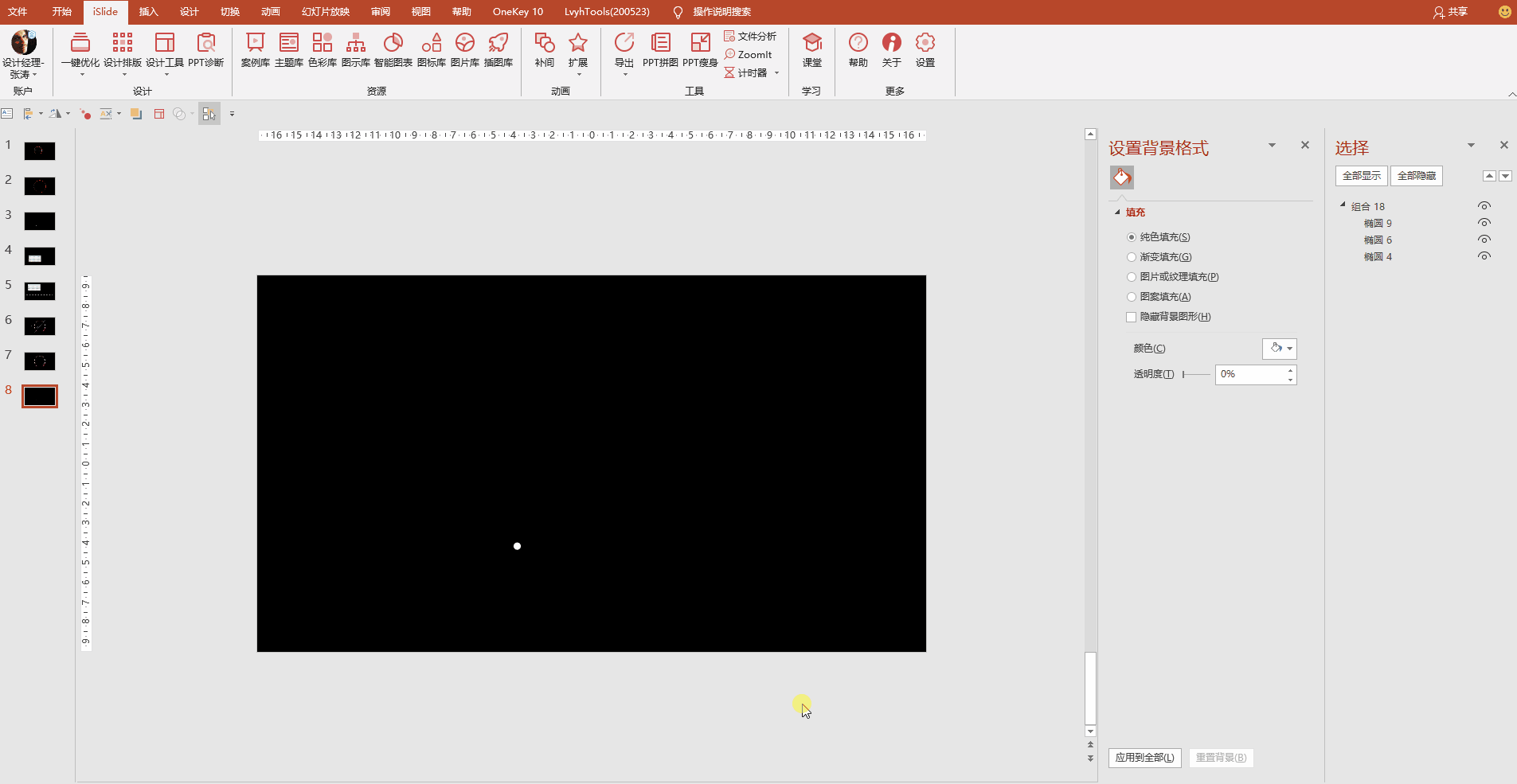Viewport: 1517px width, 784px height.
Task: Open the 颜色 fill color dropdown
Action: (1280, 349)
